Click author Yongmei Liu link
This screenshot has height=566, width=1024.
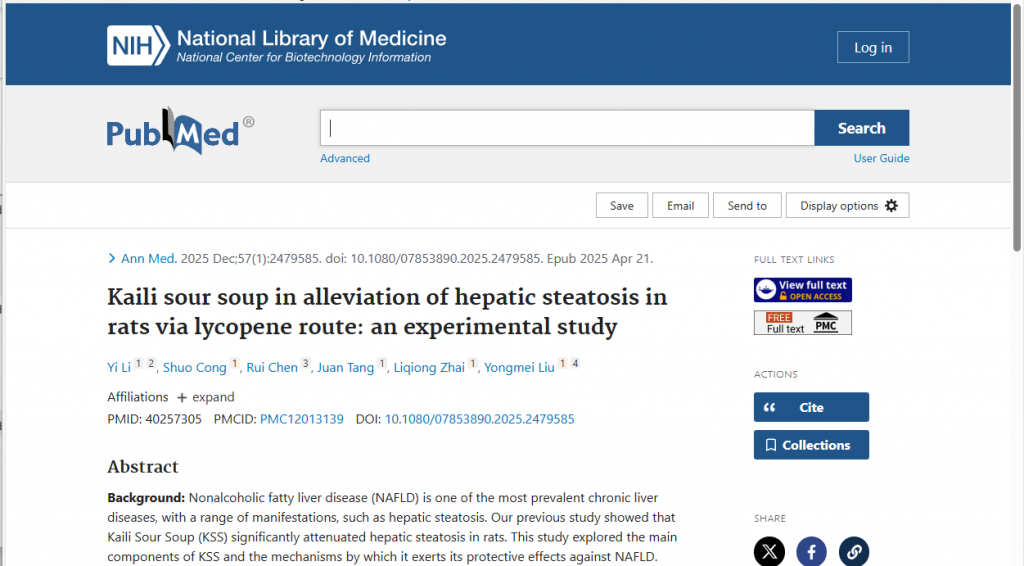click(x=518, y=367)
